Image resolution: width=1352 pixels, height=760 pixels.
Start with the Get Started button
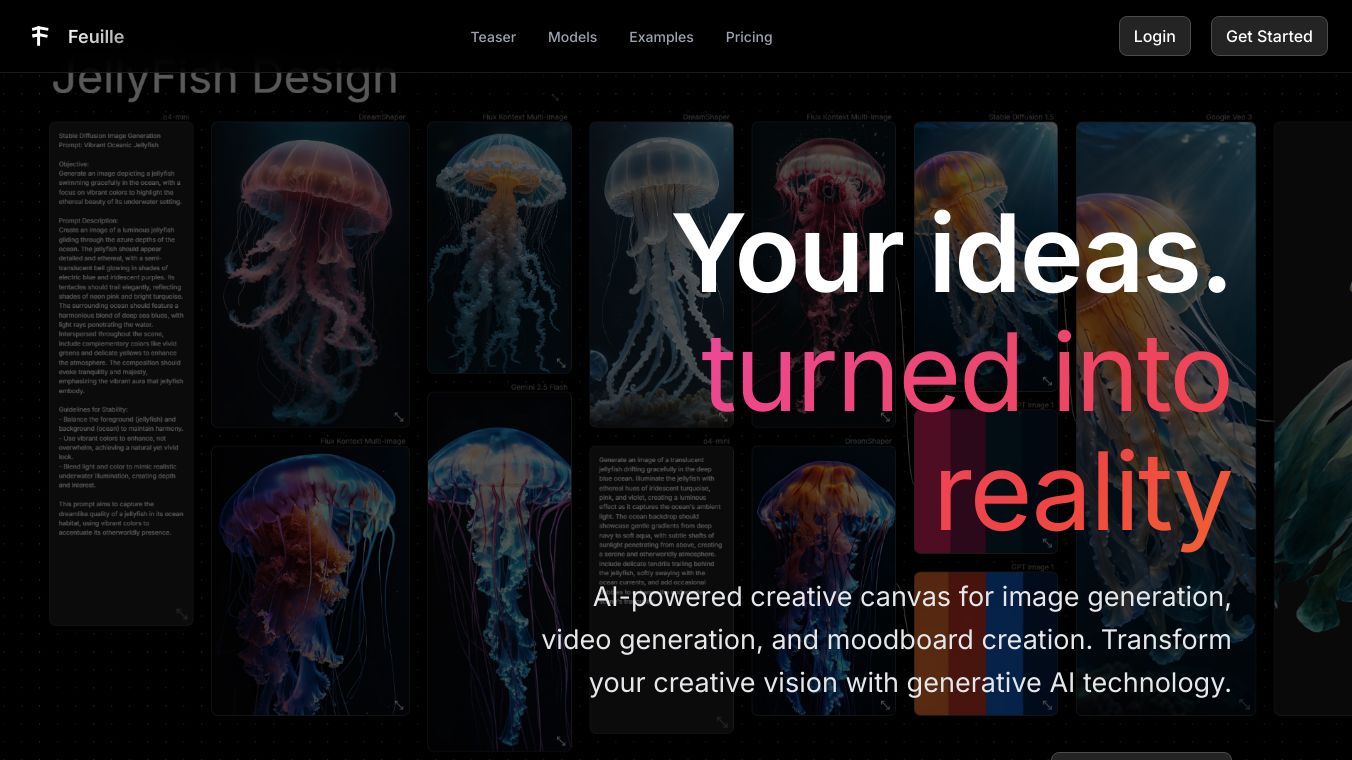point(1269,36)
